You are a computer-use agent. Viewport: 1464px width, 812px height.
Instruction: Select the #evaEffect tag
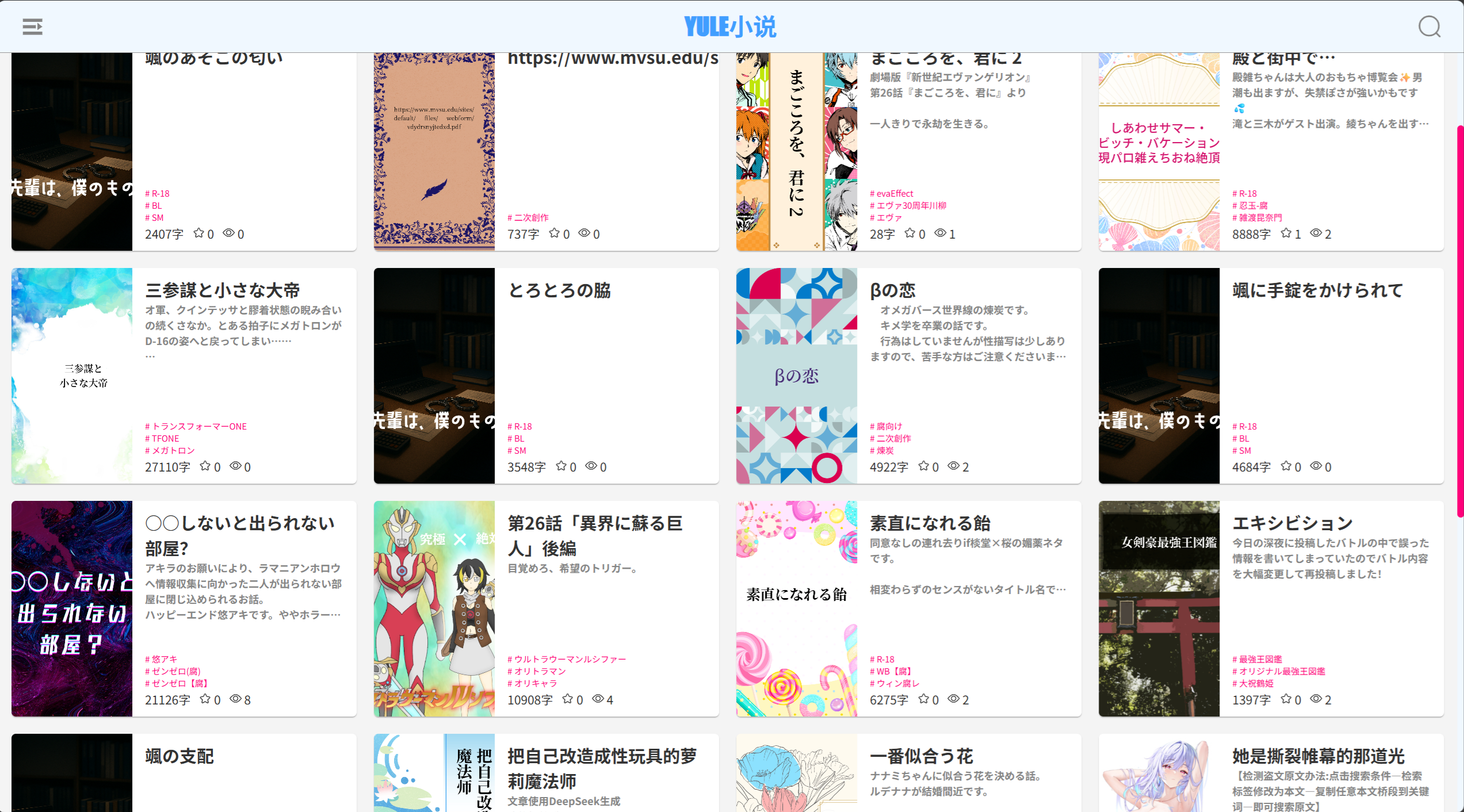[892, 193]
